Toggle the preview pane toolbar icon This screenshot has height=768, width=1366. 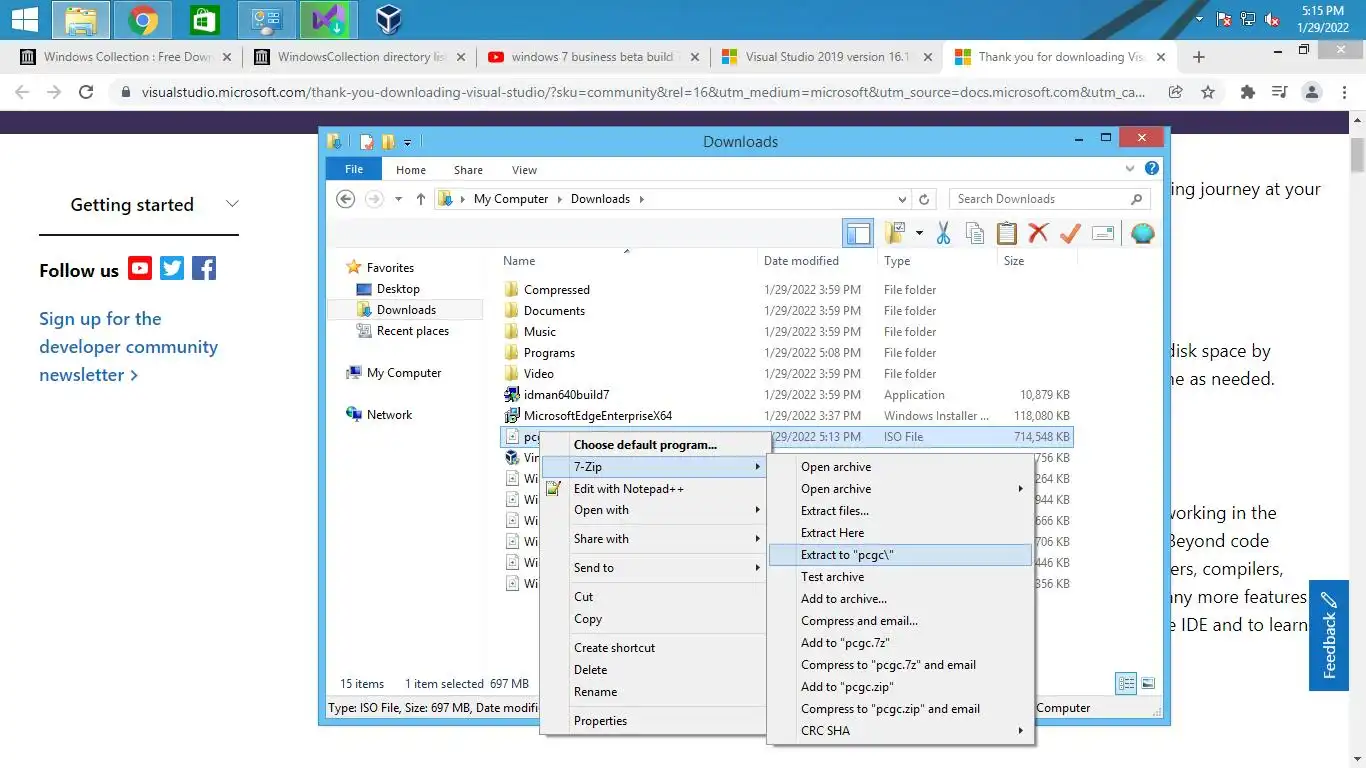click(x=858, y=233)
